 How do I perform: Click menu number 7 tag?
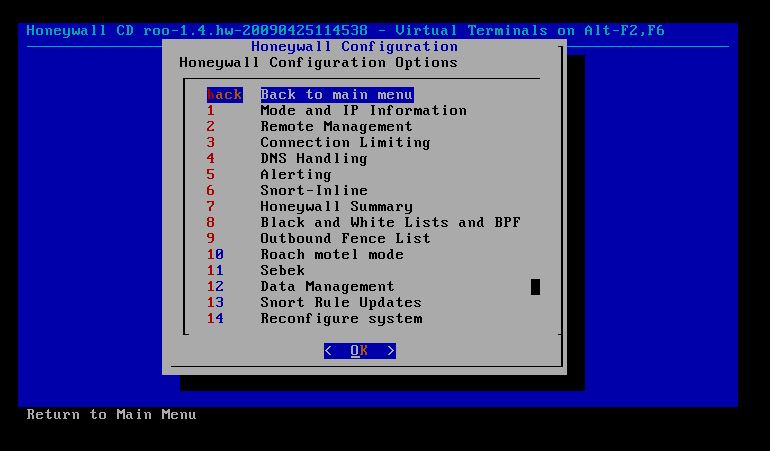[211, 206]
